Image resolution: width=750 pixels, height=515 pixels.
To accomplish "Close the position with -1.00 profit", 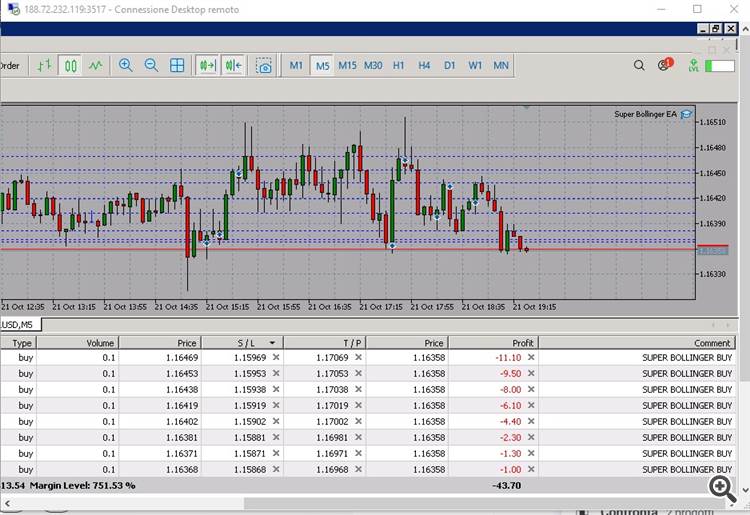I will (x=531, y=469).
